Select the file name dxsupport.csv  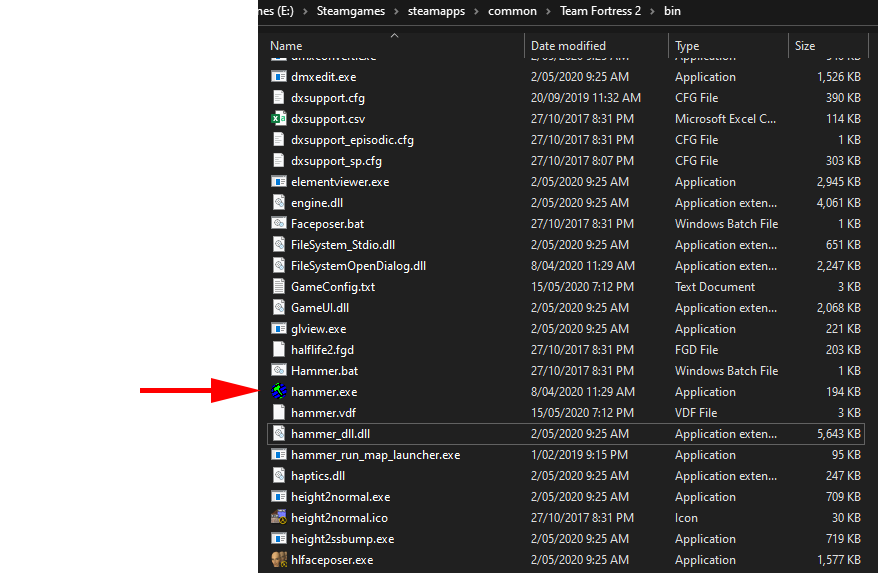coord(328,119)
